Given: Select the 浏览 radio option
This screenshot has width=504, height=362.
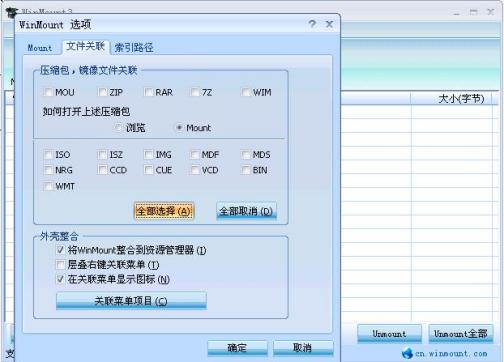Looking at the screenshot, I should (118, 128).
